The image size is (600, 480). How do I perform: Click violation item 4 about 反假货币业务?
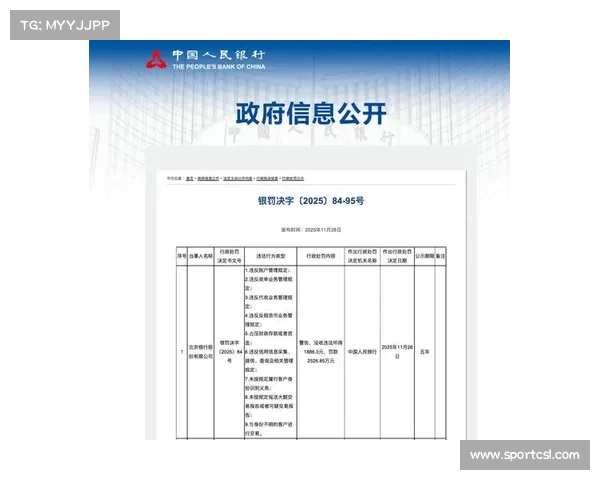point(269,320)
